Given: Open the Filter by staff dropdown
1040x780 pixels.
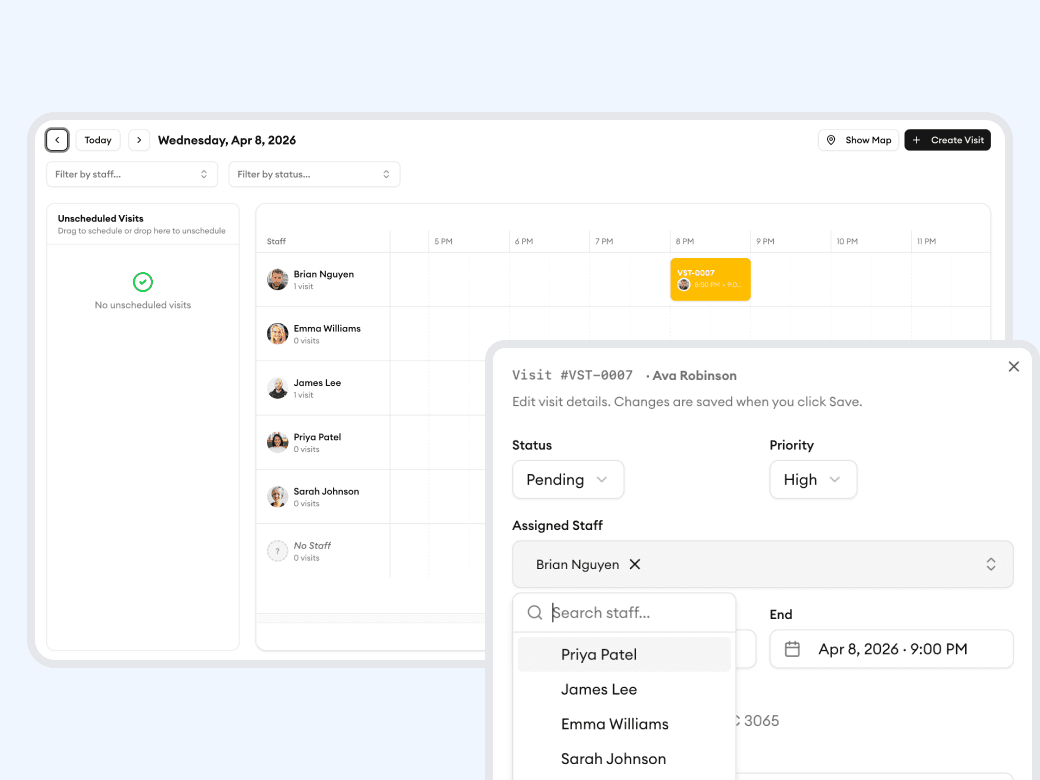Looking at the screenshot, I should (x=132, y=174).
